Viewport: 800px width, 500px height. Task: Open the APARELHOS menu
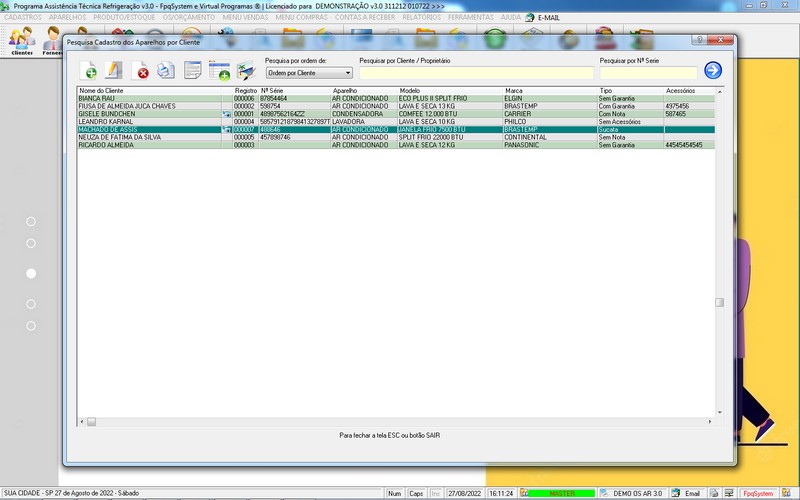point(67,17)
